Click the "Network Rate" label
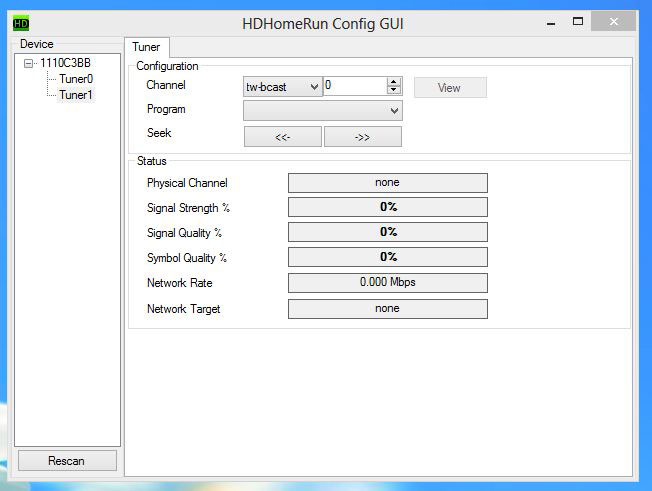The width and height of the screenshot is (652, 491). (180, 283)
